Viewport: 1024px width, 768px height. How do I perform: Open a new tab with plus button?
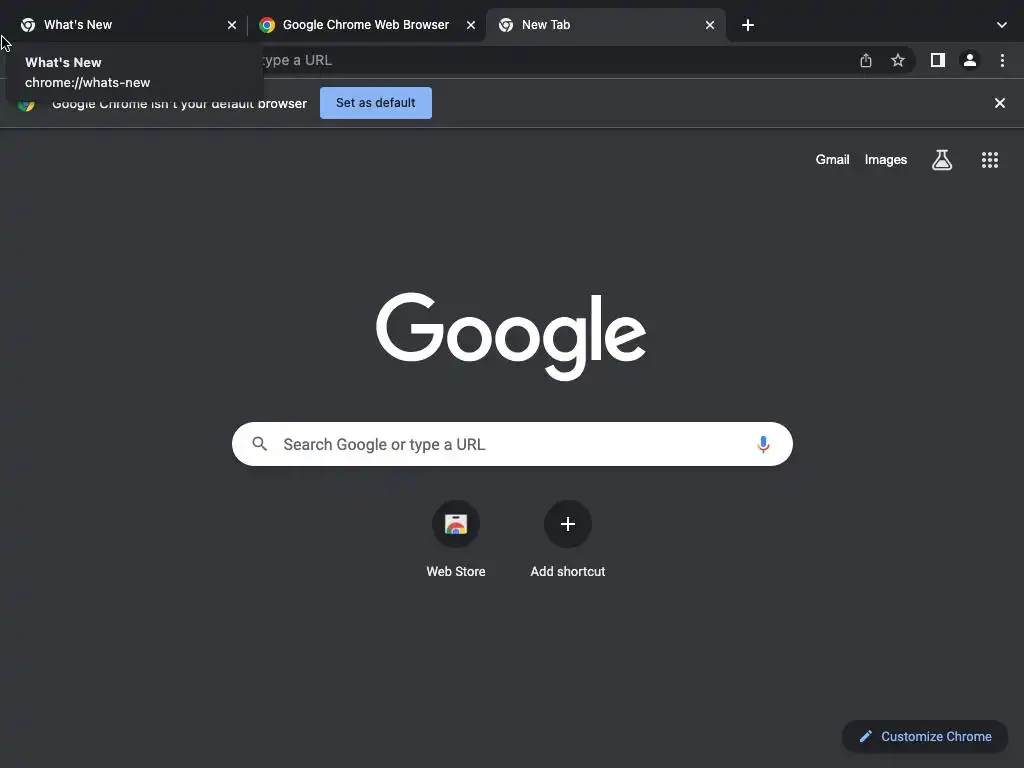click(x=748, y=25)
